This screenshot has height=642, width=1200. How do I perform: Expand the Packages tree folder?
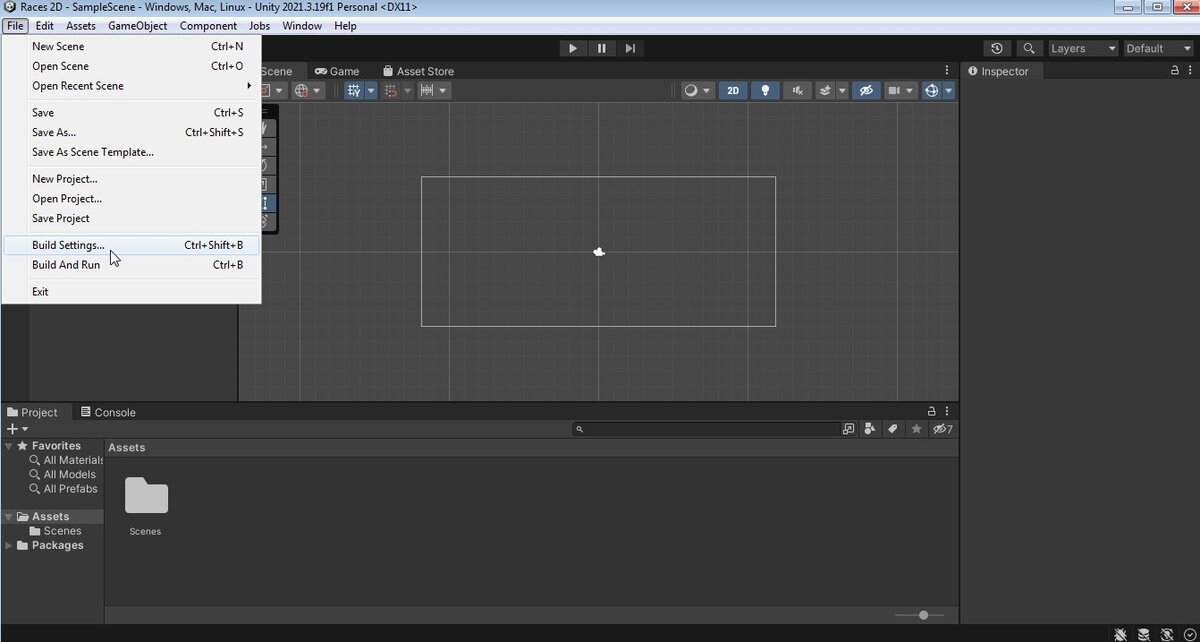click(x=9, y=545)
